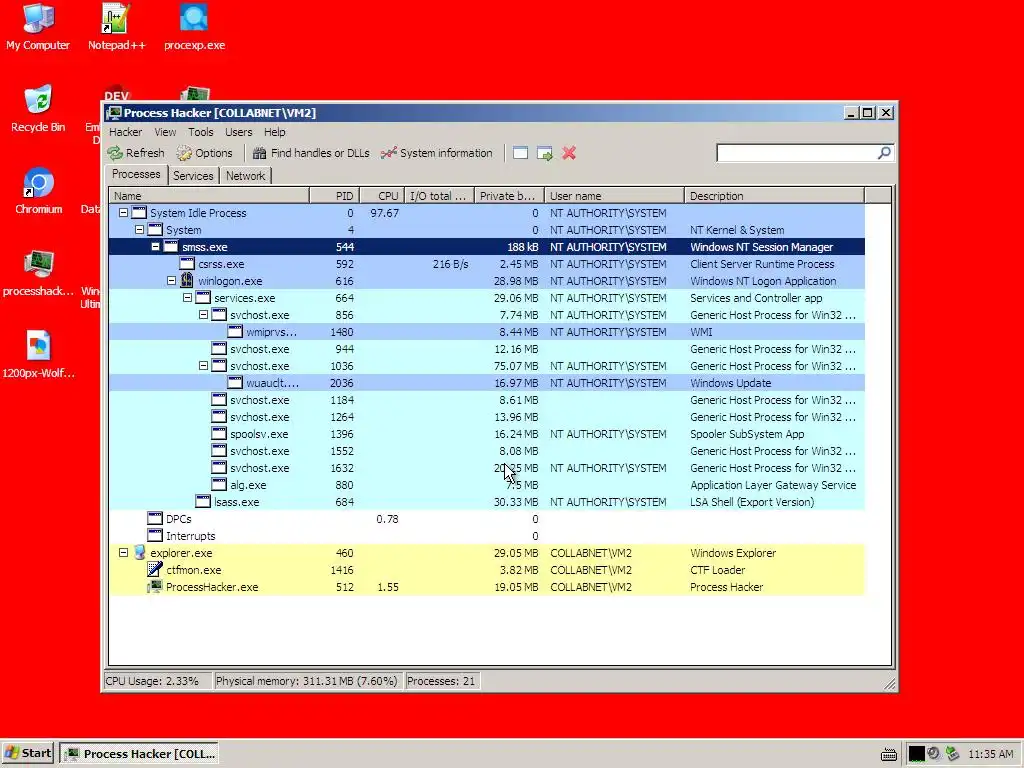The width and height of the screenshot is (1024, 768).
Task: Click the Windows Update description text
Action: (x=730, y=383)
